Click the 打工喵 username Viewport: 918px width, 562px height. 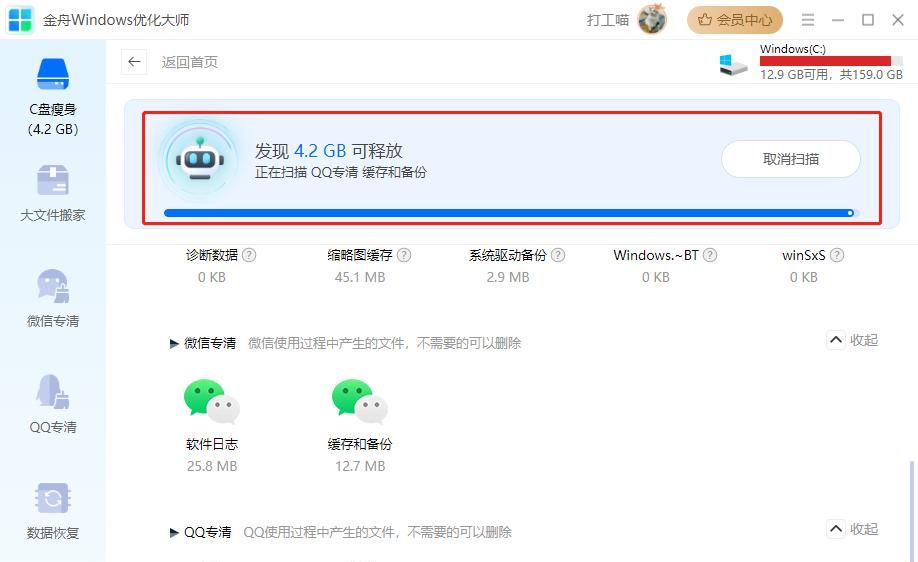tap(608, 20)
